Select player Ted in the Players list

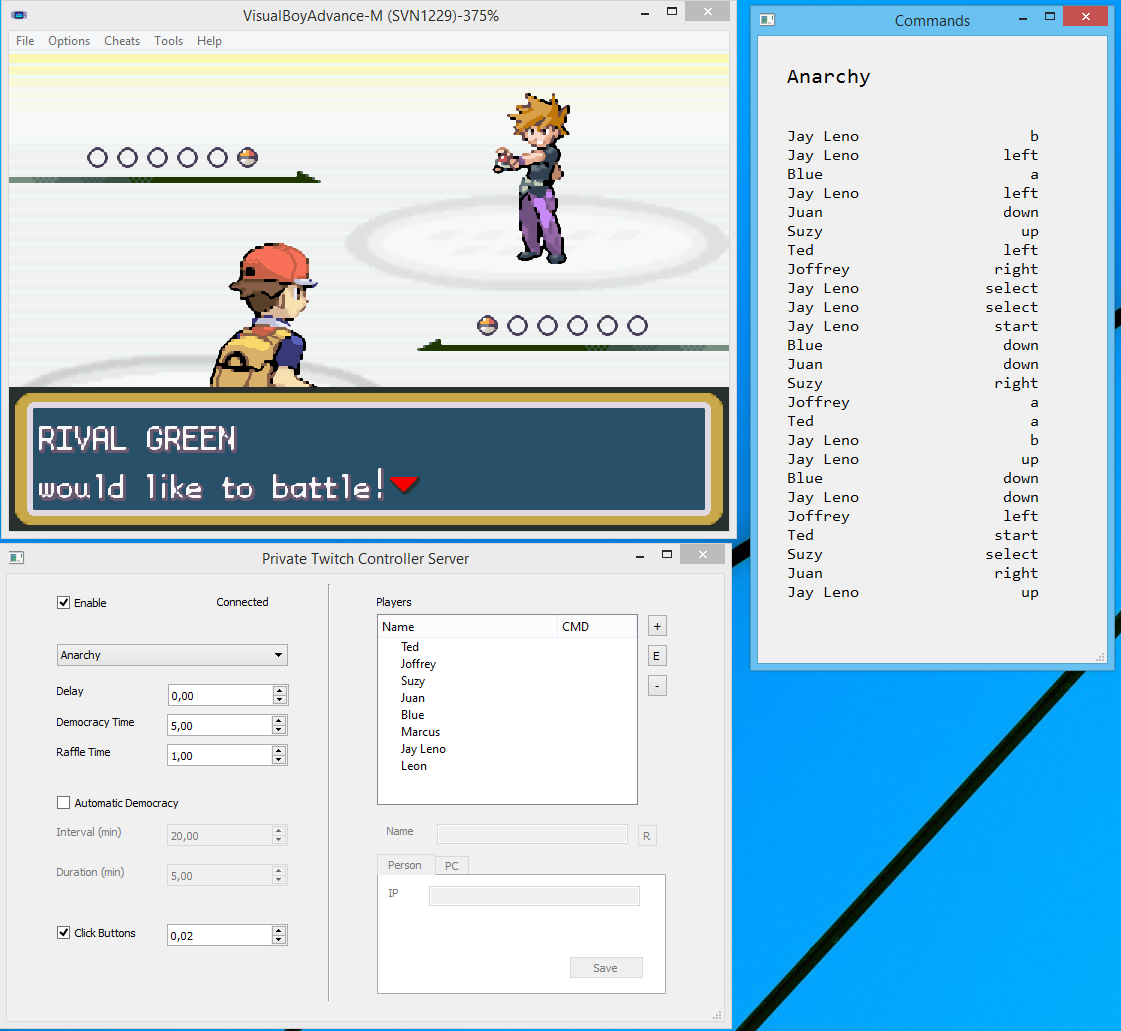tap(410, 646)
